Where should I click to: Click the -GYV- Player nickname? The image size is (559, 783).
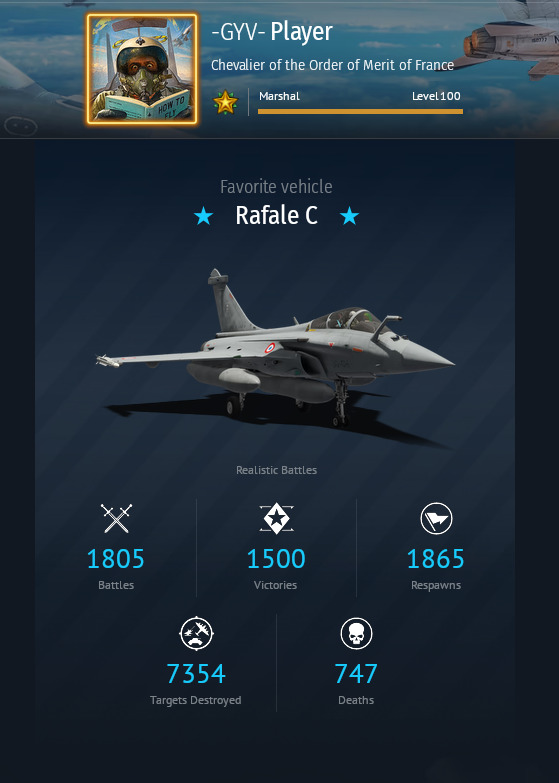[x=272, y=32]
